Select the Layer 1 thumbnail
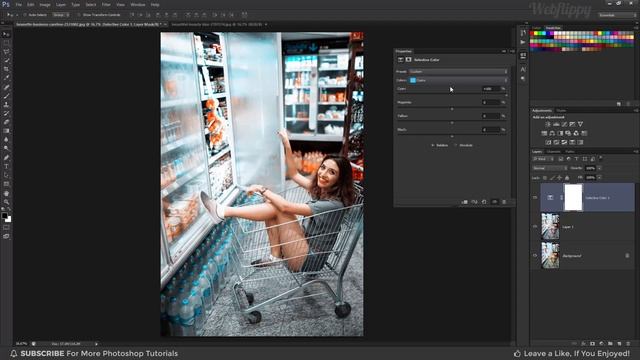This screenshot has height=360, width=640. [550, 227]
